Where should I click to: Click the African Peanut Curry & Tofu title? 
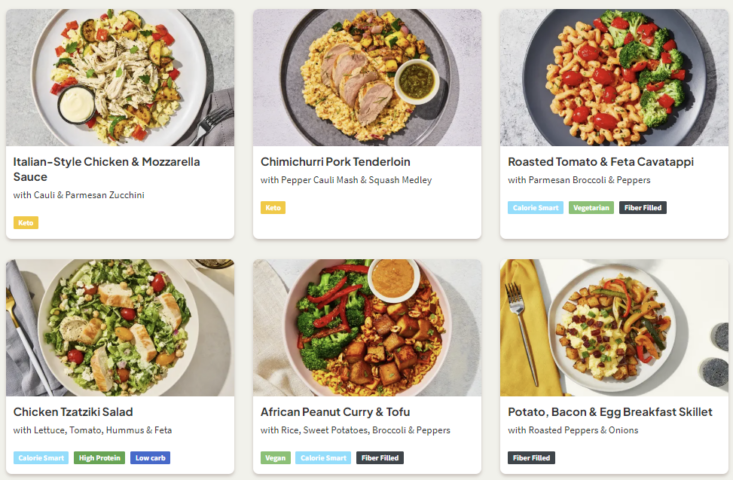tap(335, 411)
